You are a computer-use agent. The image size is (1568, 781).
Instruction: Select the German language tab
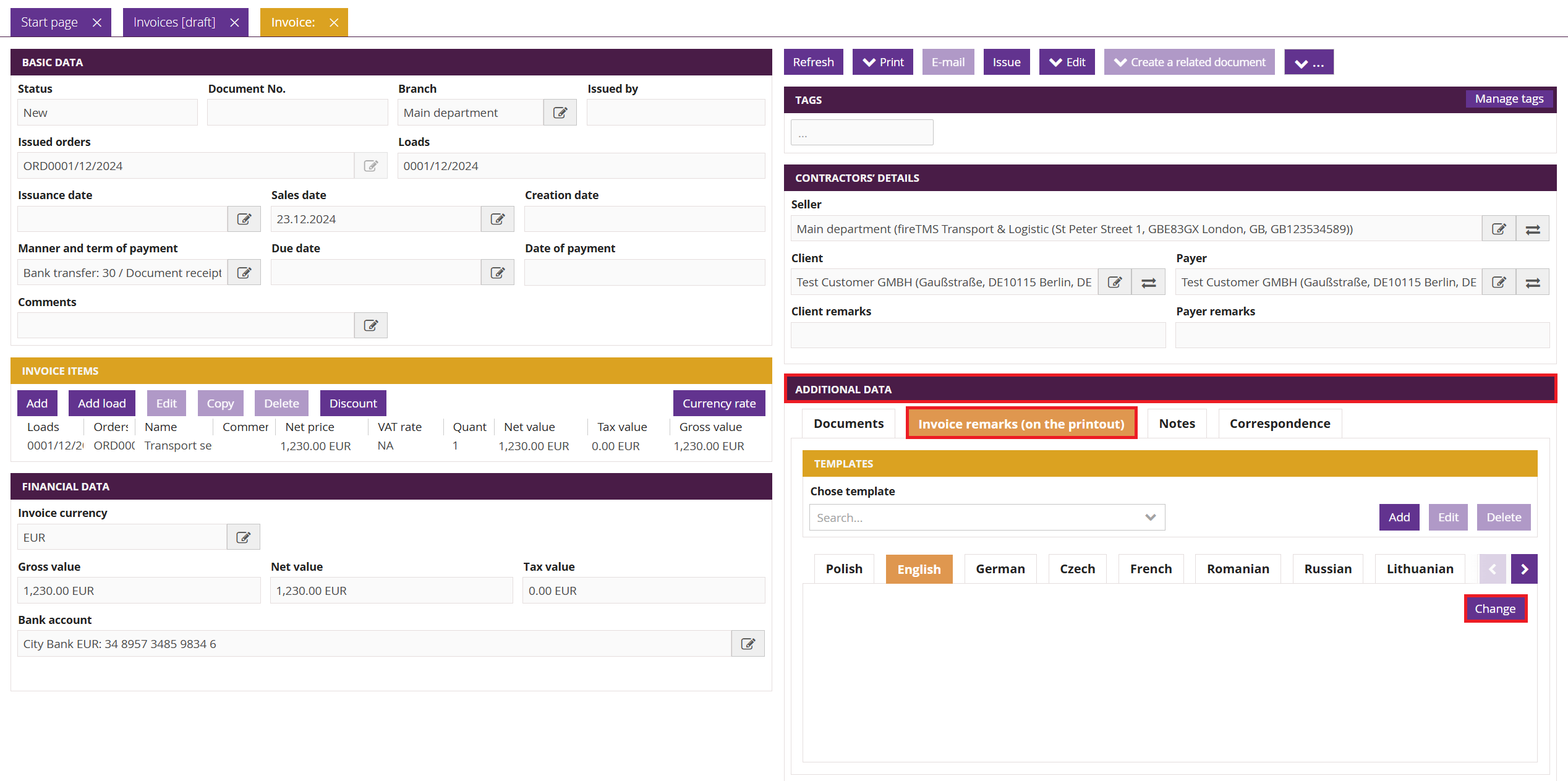coord(1000,569)
